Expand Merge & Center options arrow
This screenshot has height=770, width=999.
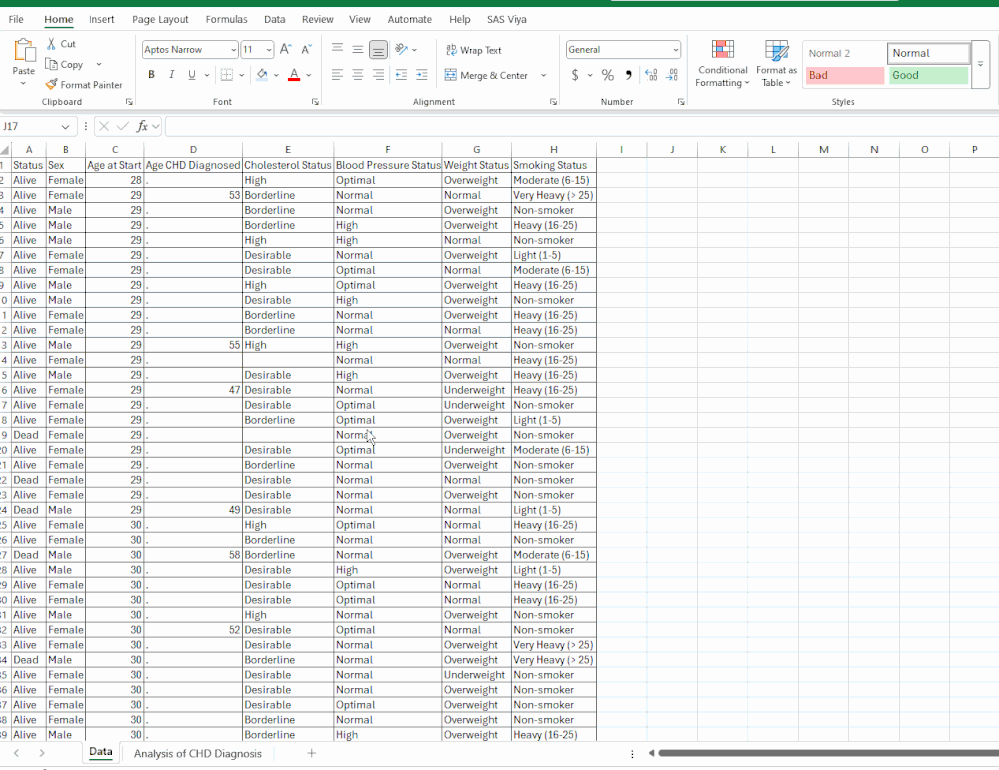pyautogui.click(x=543, y=75)
